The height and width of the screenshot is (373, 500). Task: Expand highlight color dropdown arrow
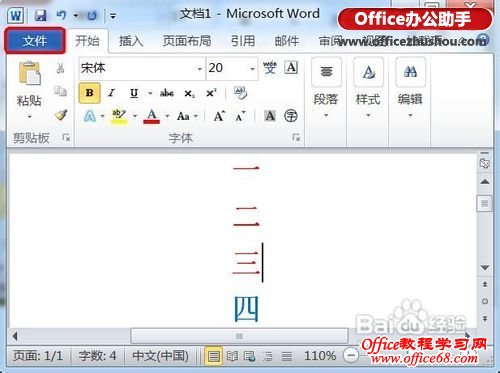click(135, 116)
